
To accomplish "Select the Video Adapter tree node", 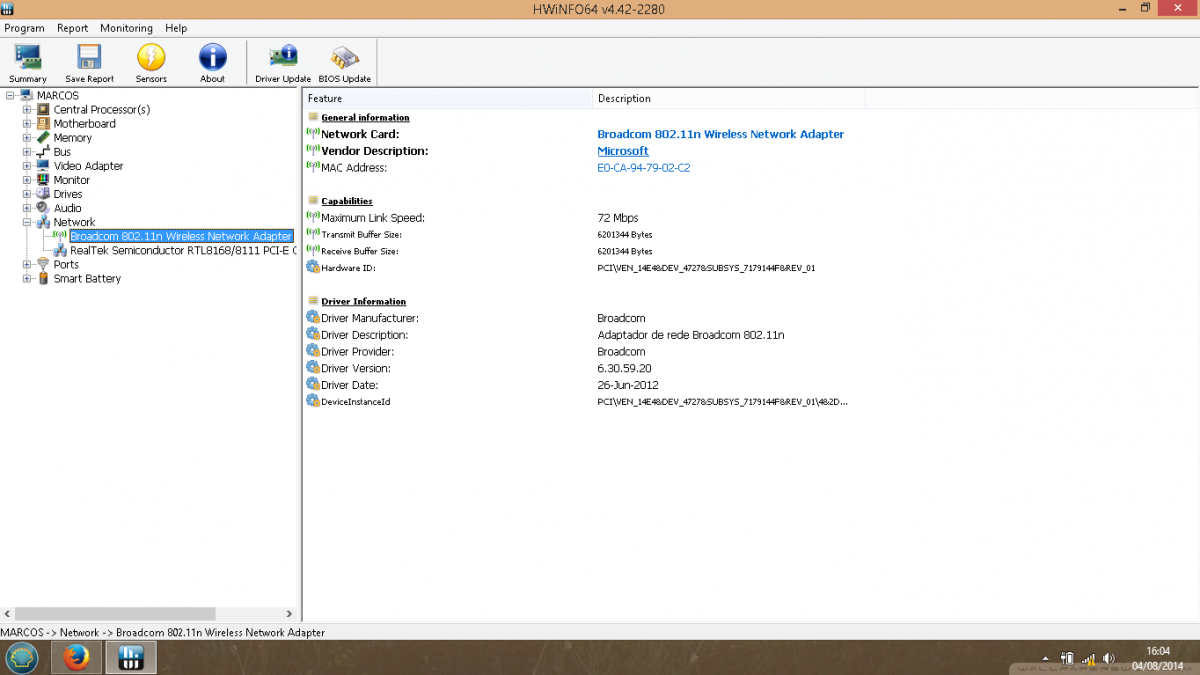I will tap(89, 166).
